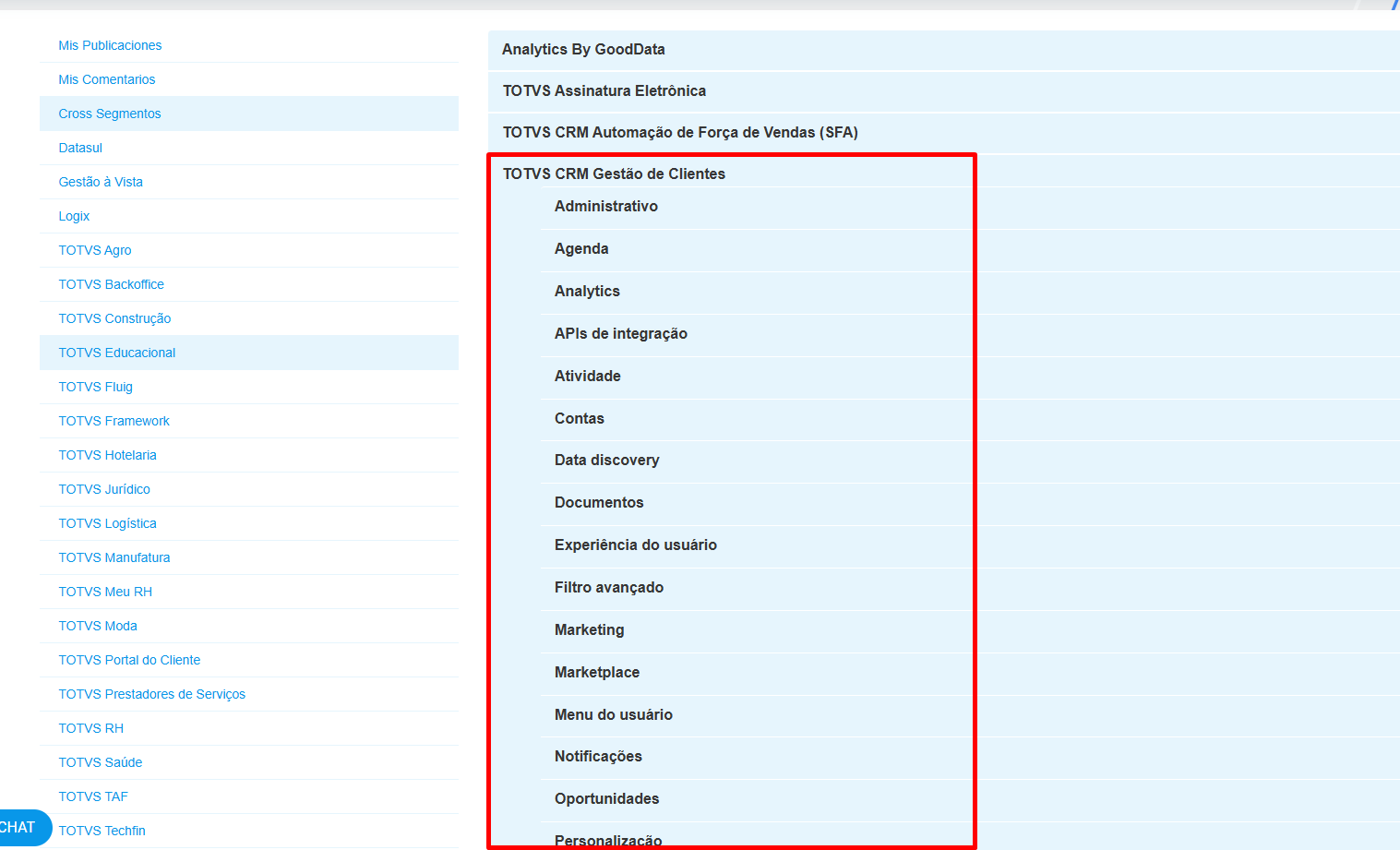Open the Administrativo subsection

(x=606, y=207)
